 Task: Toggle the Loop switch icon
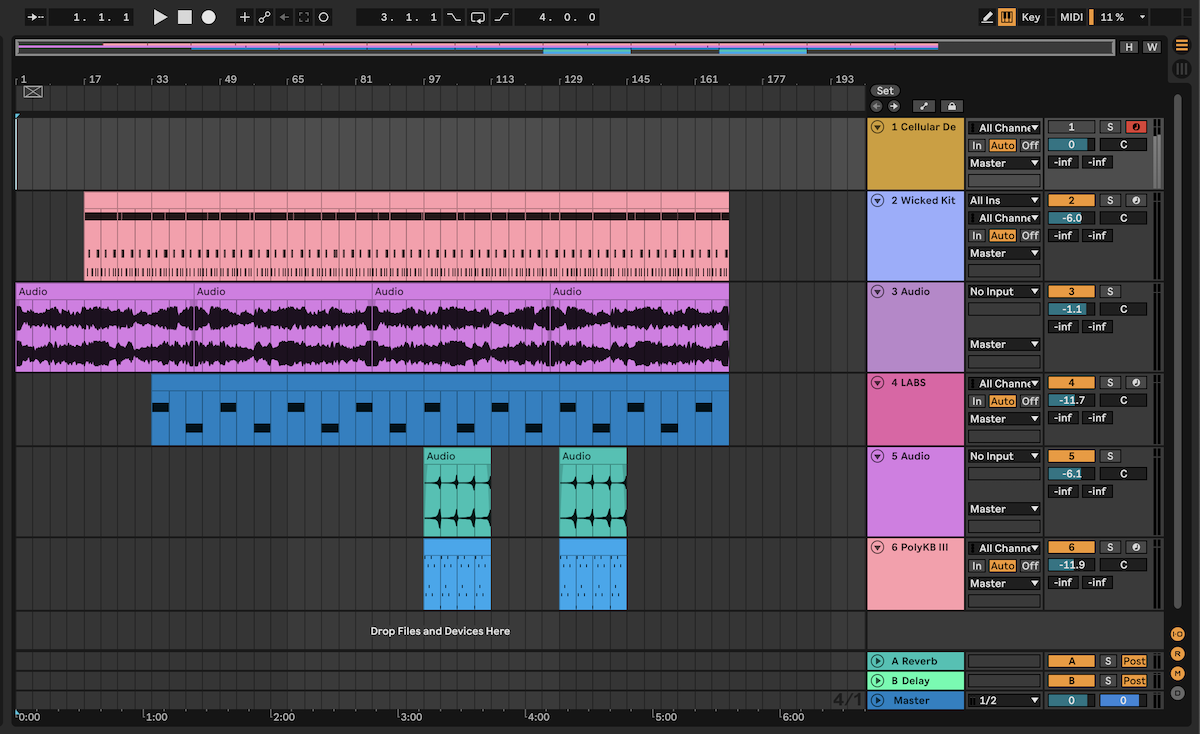pyautogui.click(x=478, y=17)
